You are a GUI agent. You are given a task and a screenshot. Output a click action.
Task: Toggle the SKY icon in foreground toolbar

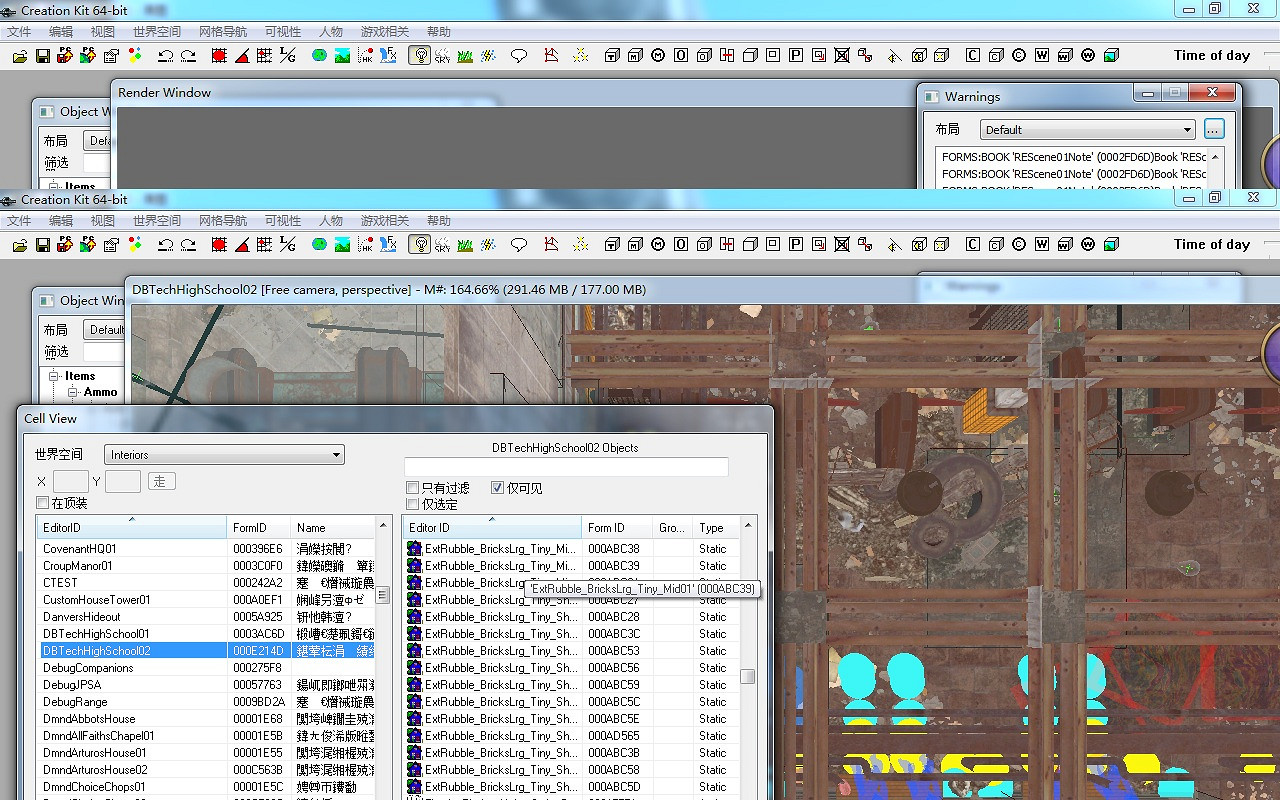[442, 244]
